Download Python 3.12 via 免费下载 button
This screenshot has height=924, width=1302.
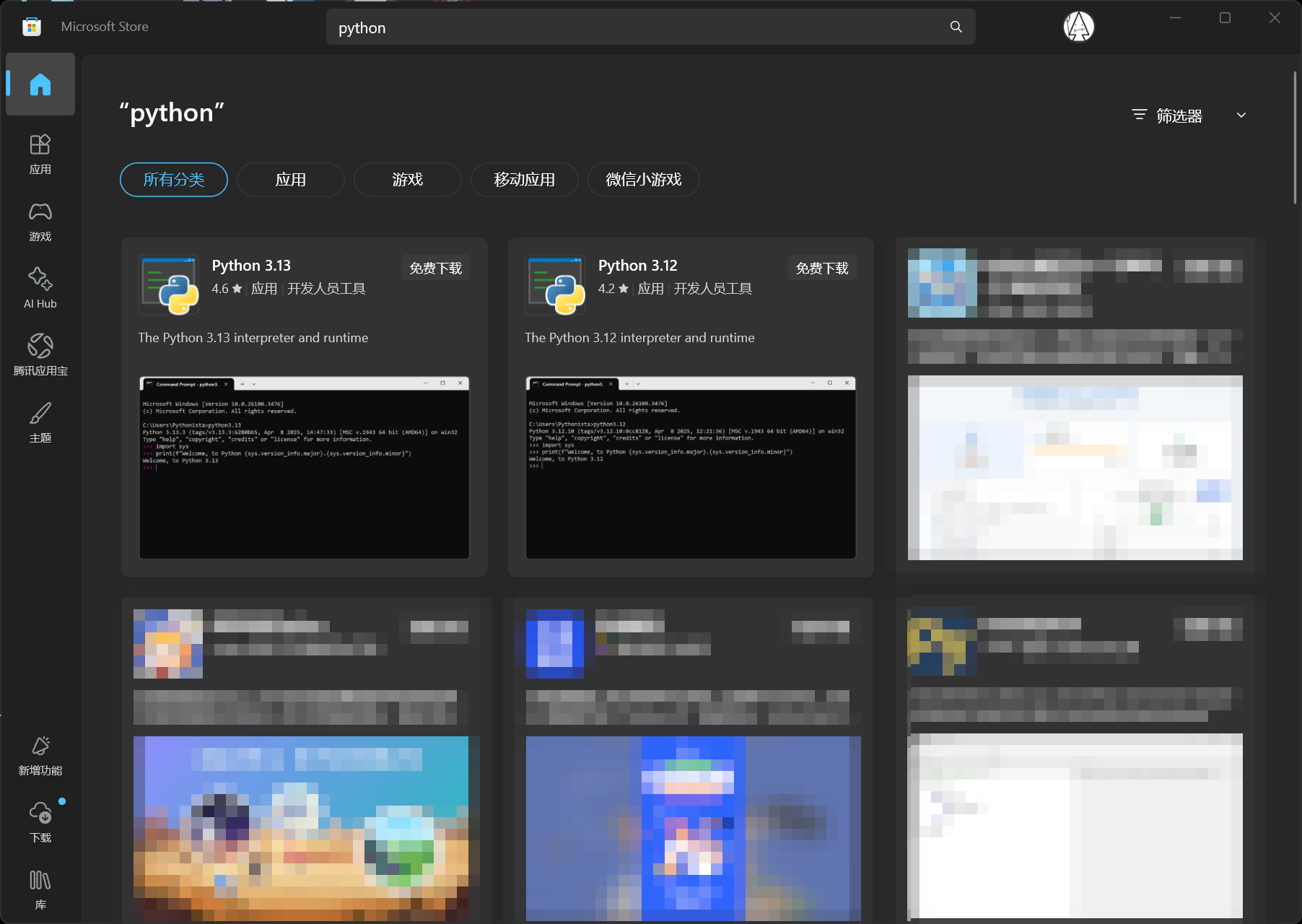[821, 267]
